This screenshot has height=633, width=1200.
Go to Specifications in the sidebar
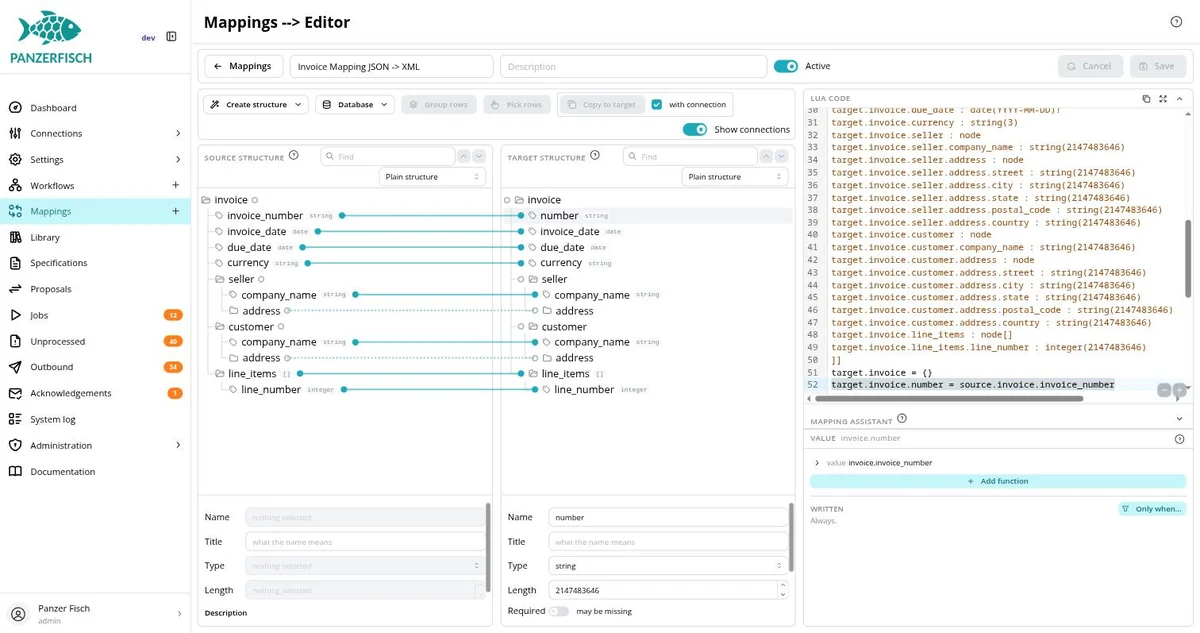[58, 263]
